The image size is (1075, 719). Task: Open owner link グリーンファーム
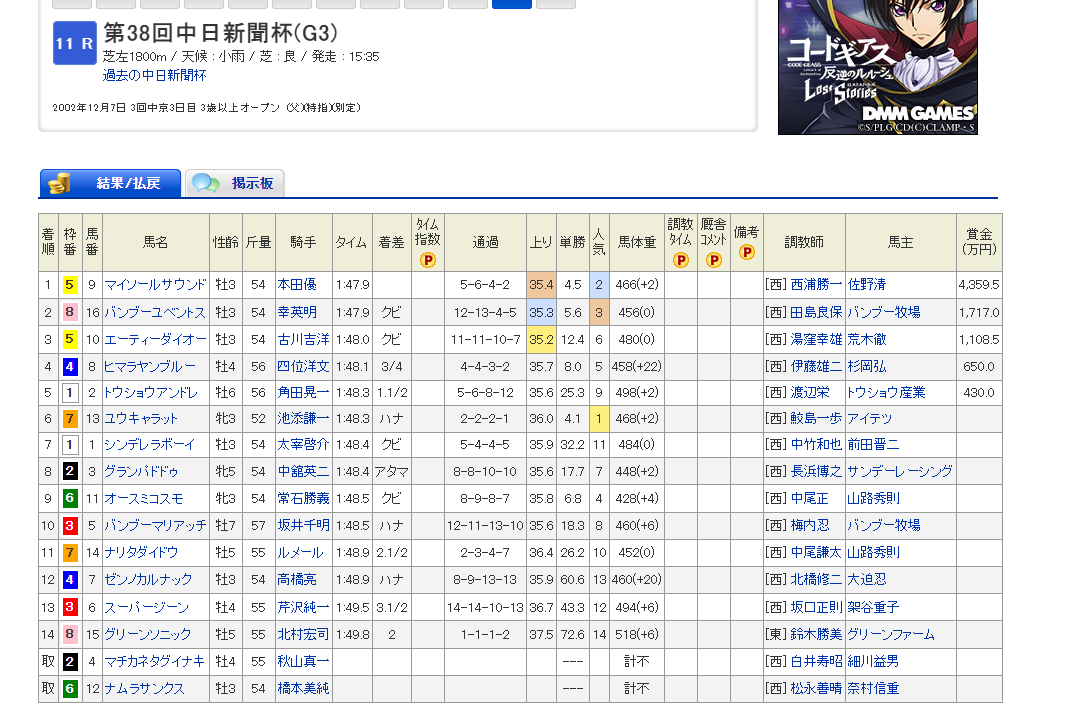pos(890,634)
